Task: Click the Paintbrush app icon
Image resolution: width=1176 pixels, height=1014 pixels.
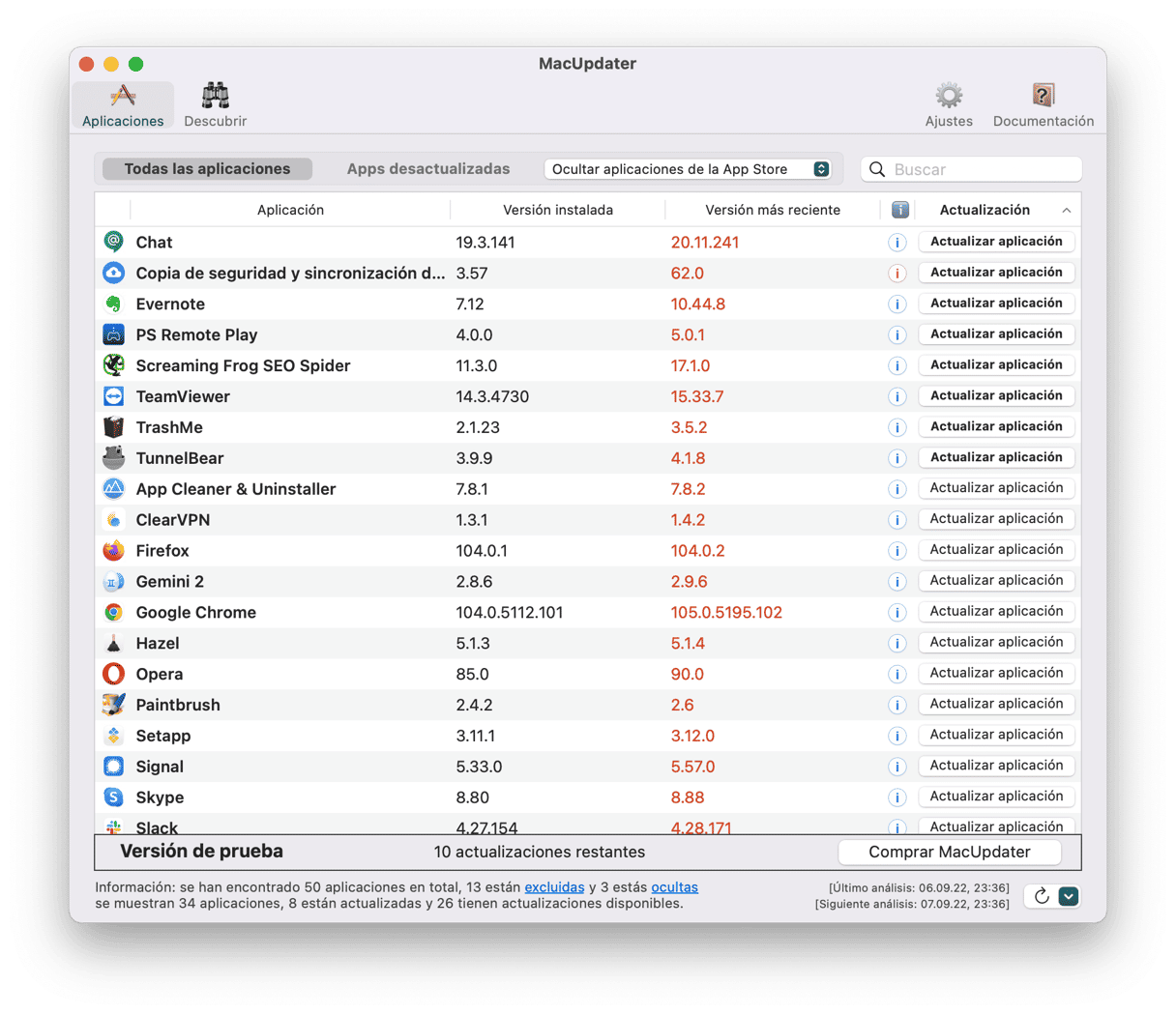Action: pos(114,705)
